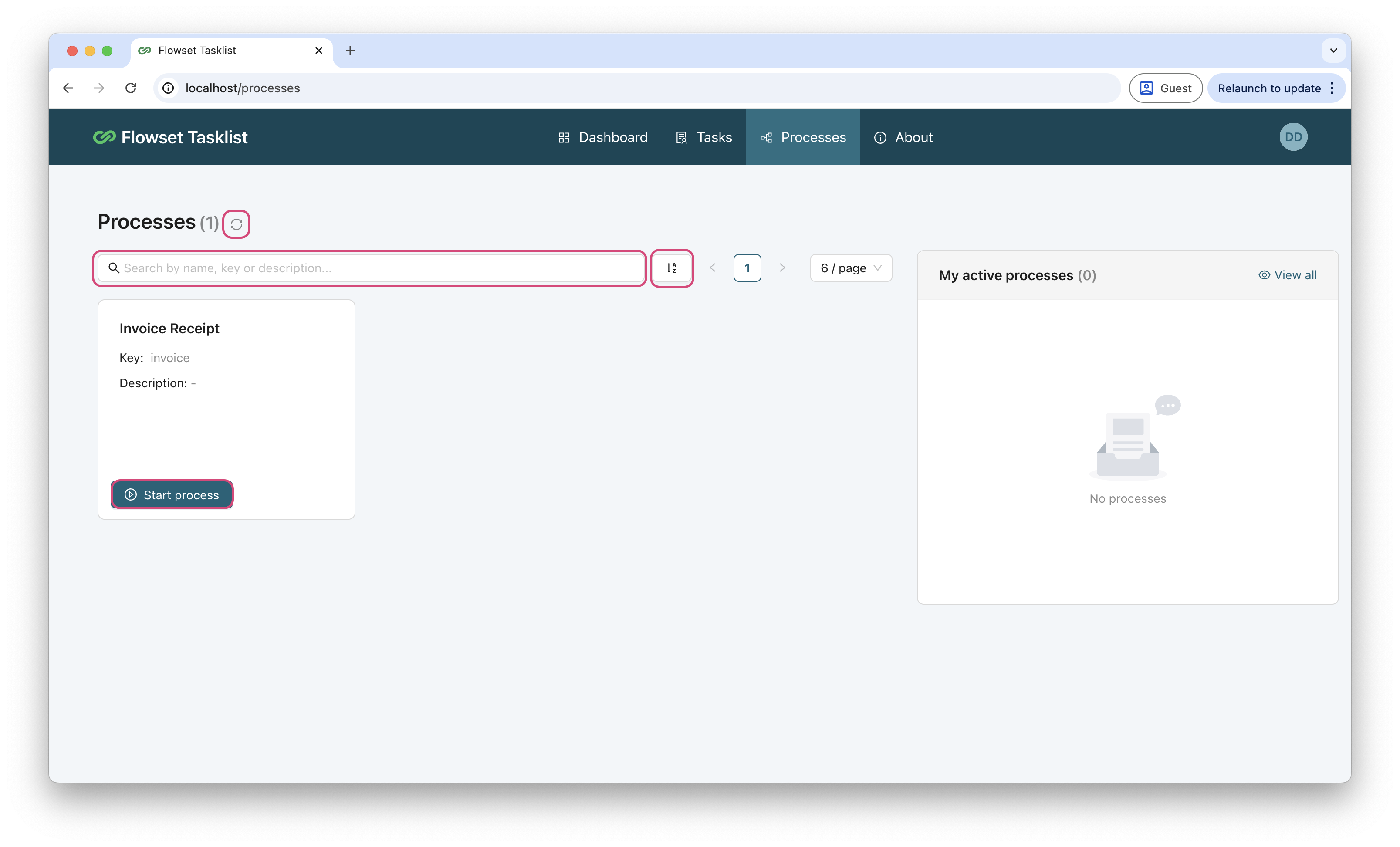The width and height of the screenshot is (1400, 847).
Task: Click the process search input field
Action: (x=369, y=268)
